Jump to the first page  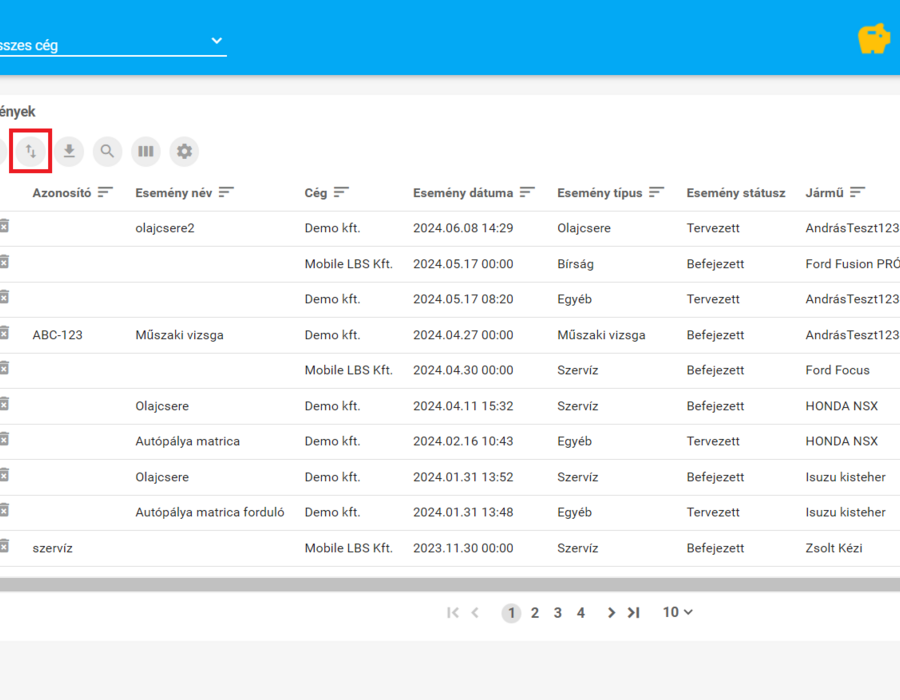click(x=453, y=613)
